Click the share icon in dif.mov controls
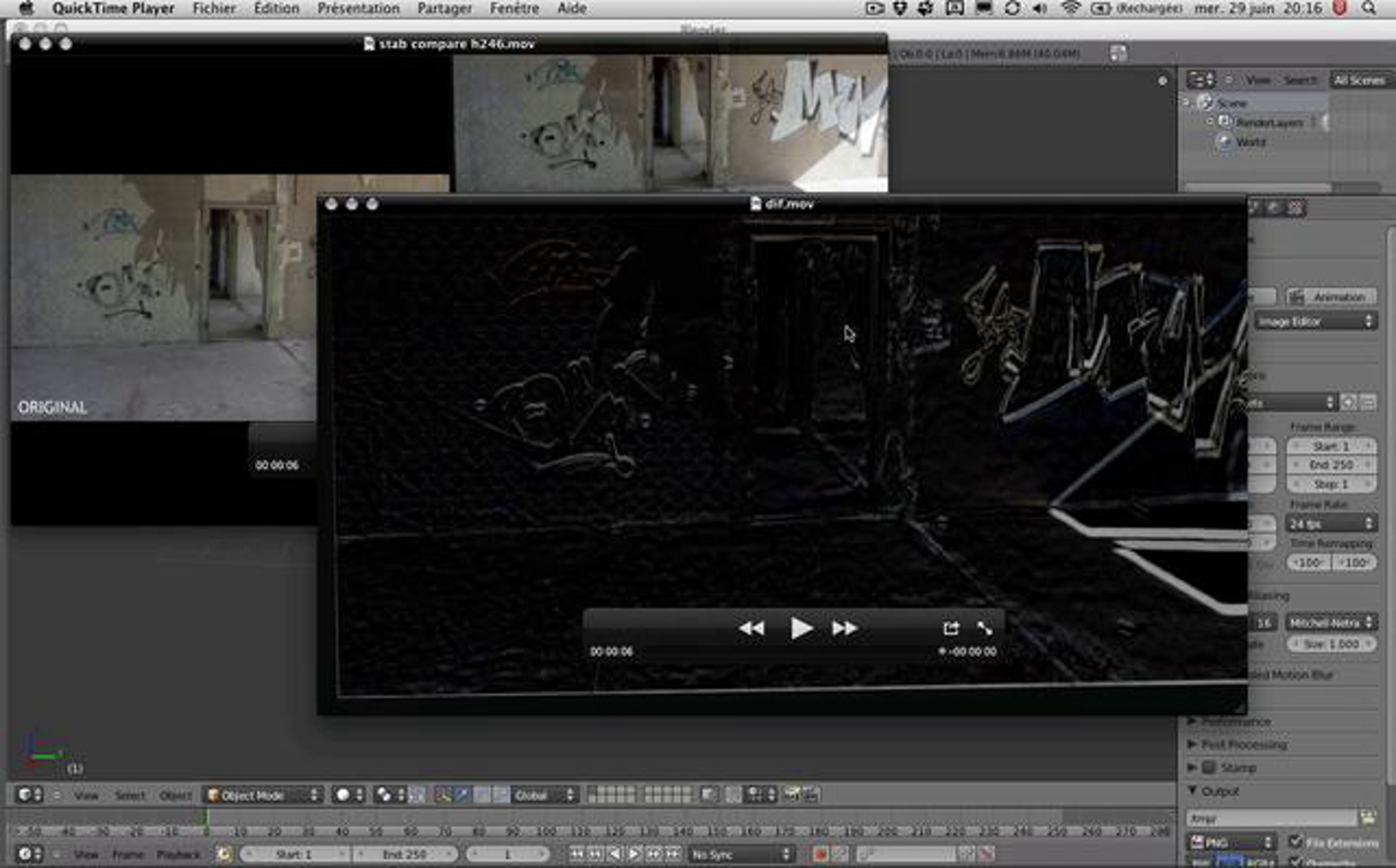This screenshot has height=868, width=1396. click(x=951, y=628)
